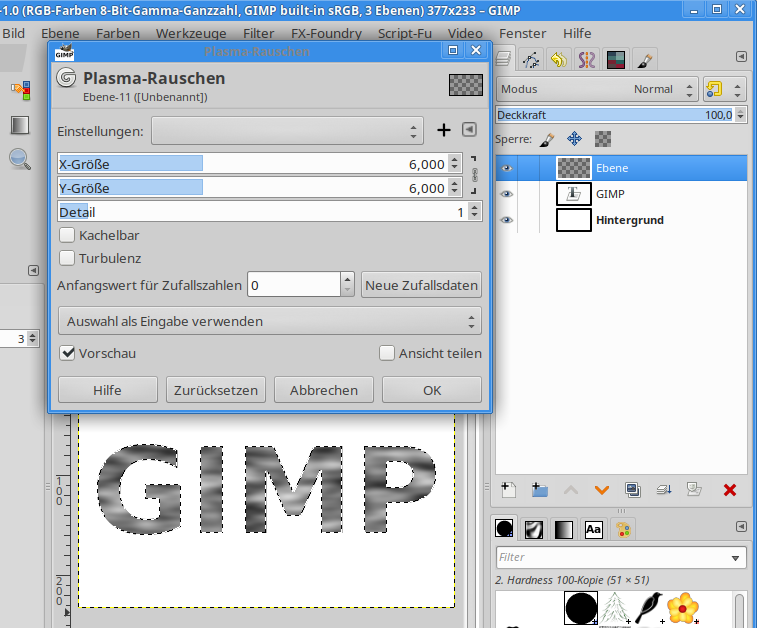
Task: Lock alpha channel with the checkerboard icon
Action: coord(603,140)
